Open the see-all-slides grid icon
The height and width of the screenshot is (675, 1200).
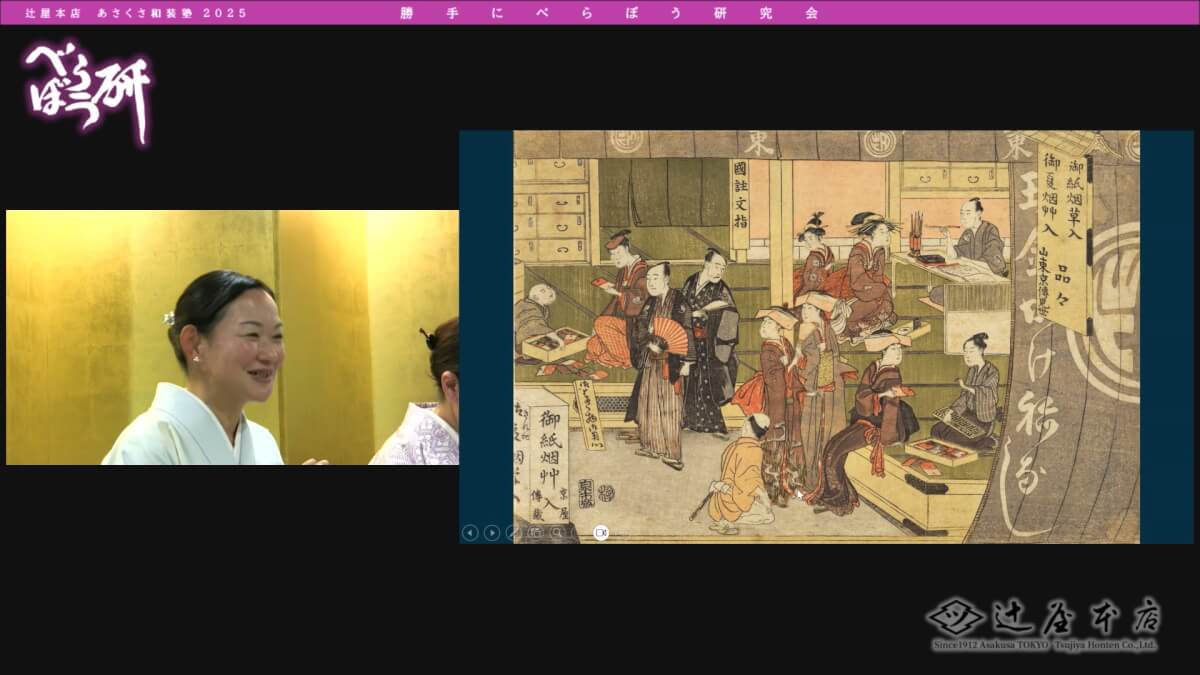pyautogui.click(x=535, y=533)
